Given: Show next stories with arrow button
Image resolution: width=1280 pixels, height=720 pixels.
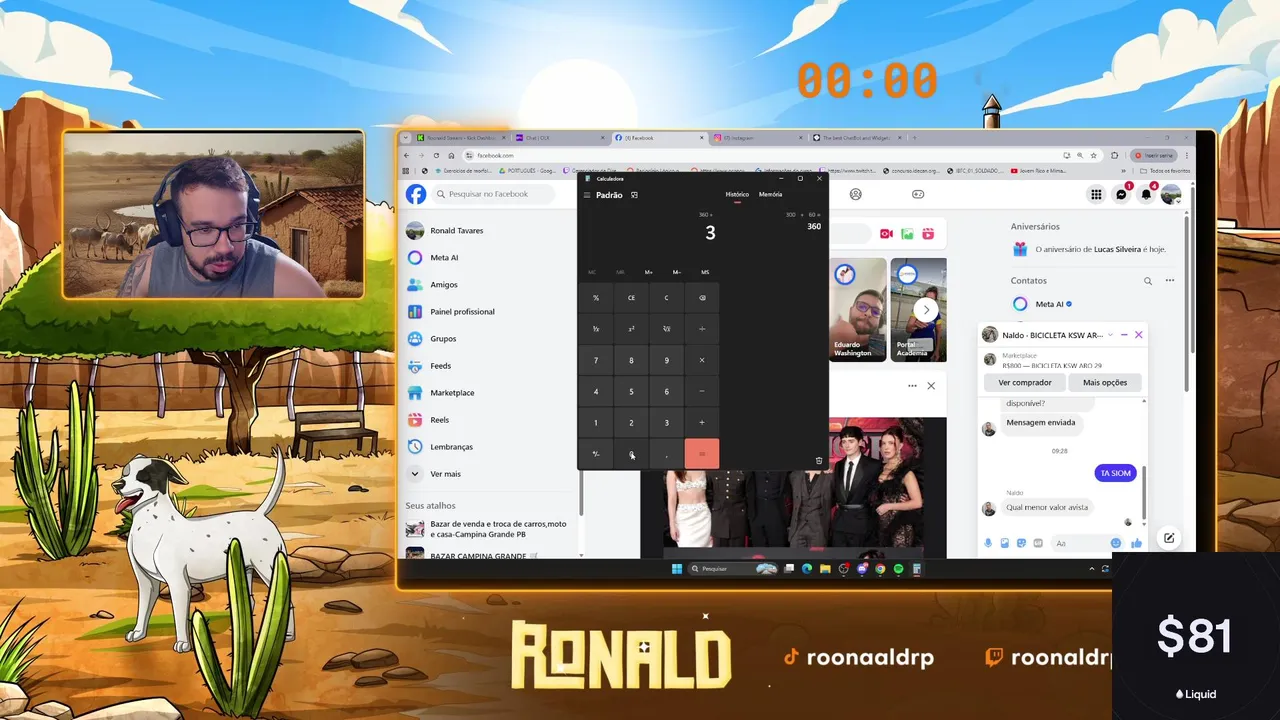Looking at the screenshot, I should [926, 310].
